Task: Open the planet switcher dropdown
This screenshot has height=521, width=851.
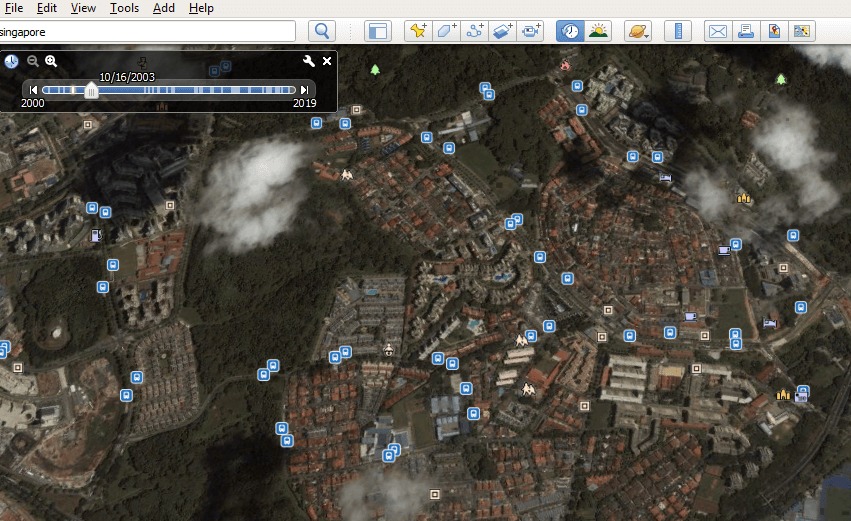Action: click(x=638, y=31)
